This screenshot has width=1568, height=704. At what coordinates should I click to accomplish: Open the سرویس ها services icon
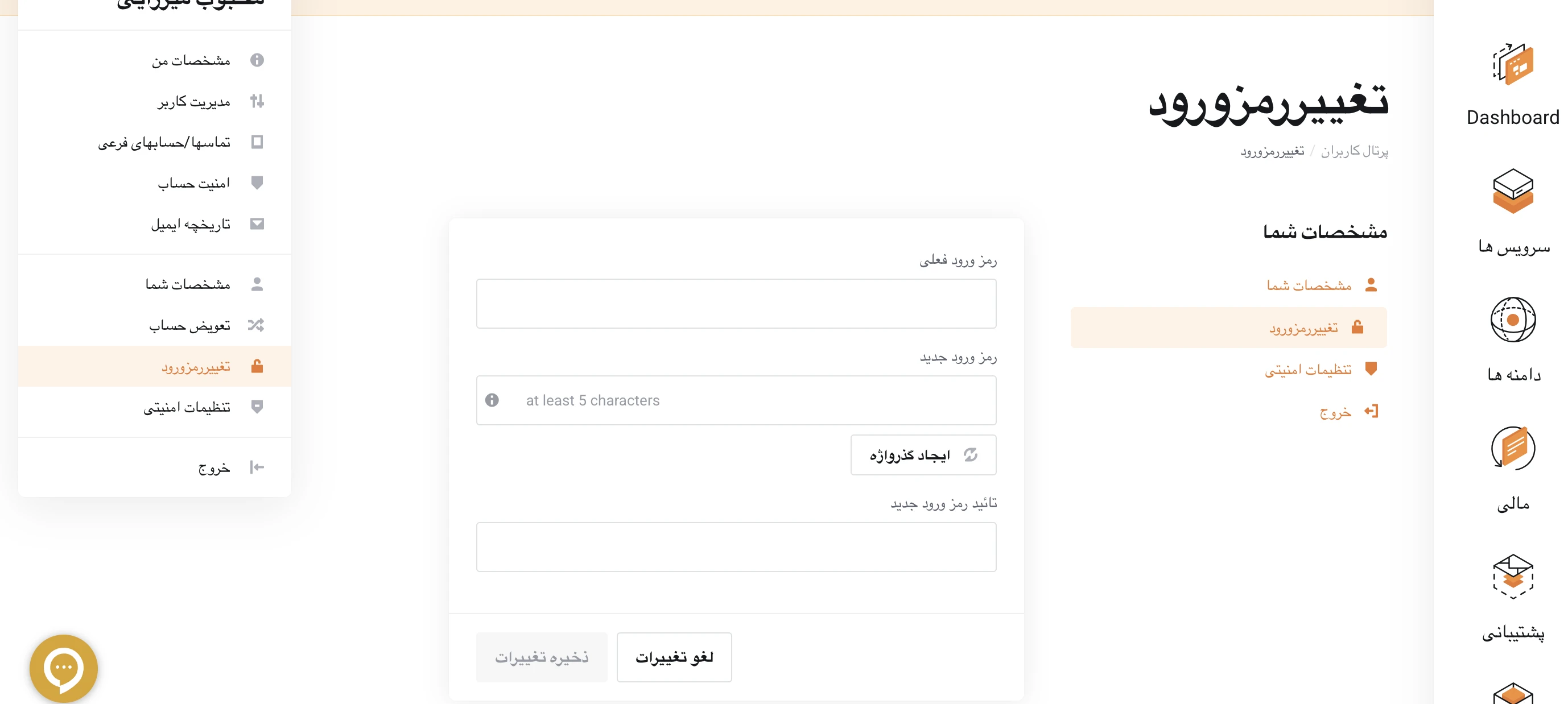click(x=1513, y=191)
